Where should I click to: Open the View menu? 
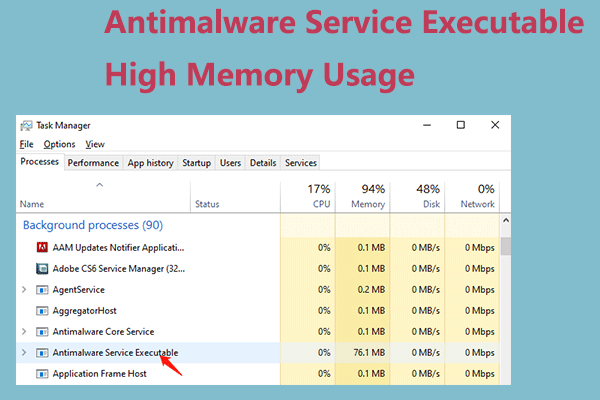(95, 144)
